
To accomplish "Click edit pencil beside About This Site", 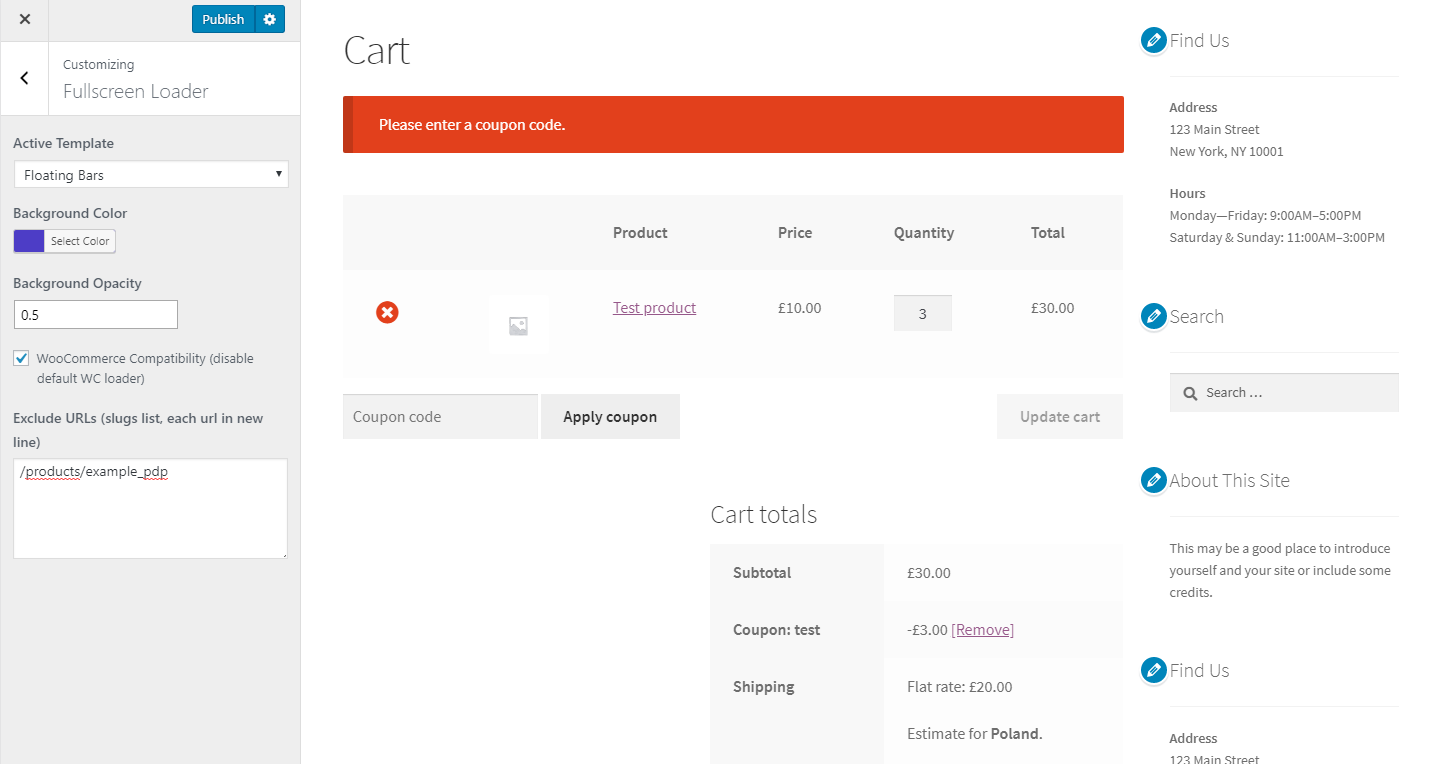I will (1154, 481).
